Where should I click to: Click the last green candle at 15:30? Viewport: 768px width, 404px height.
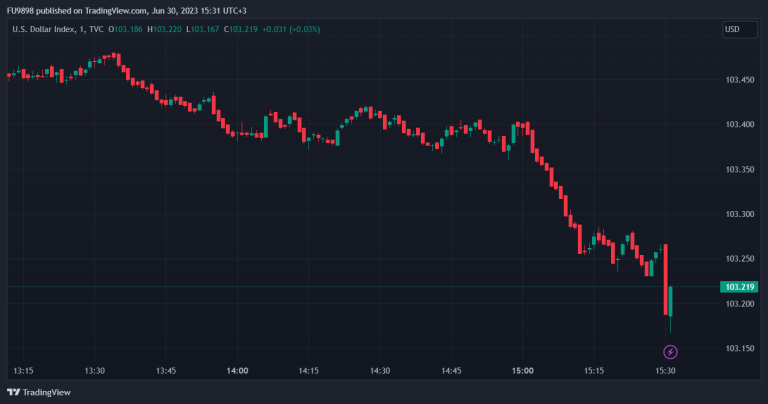(670, 301)
